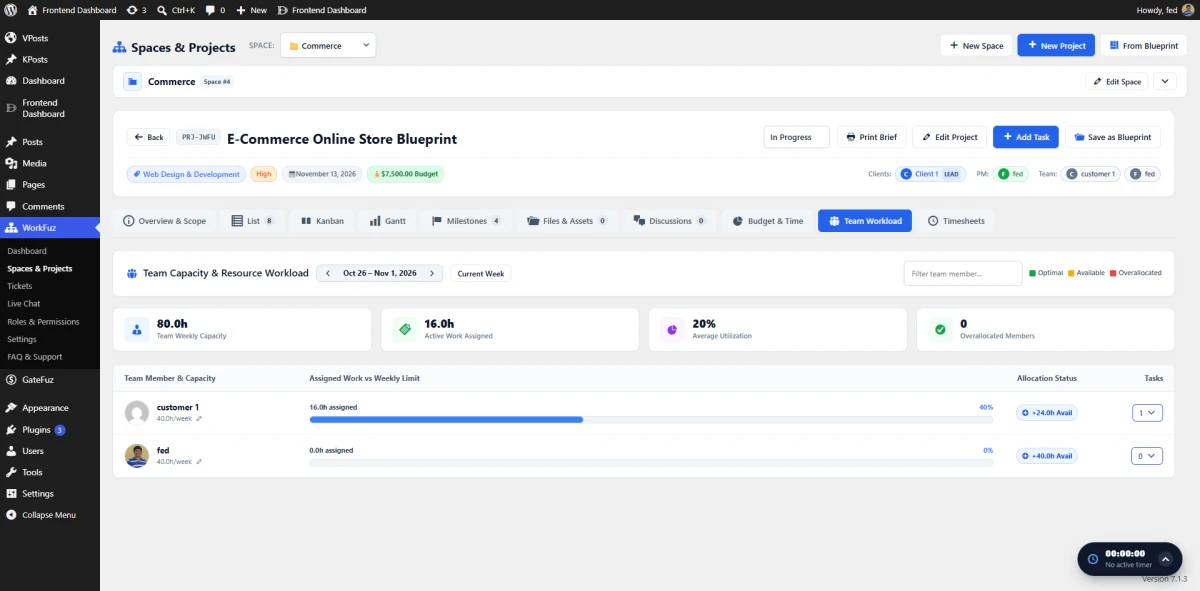Click customer 1 workload progress bar
Screen dimensions: 1200x591
(651, 420)
